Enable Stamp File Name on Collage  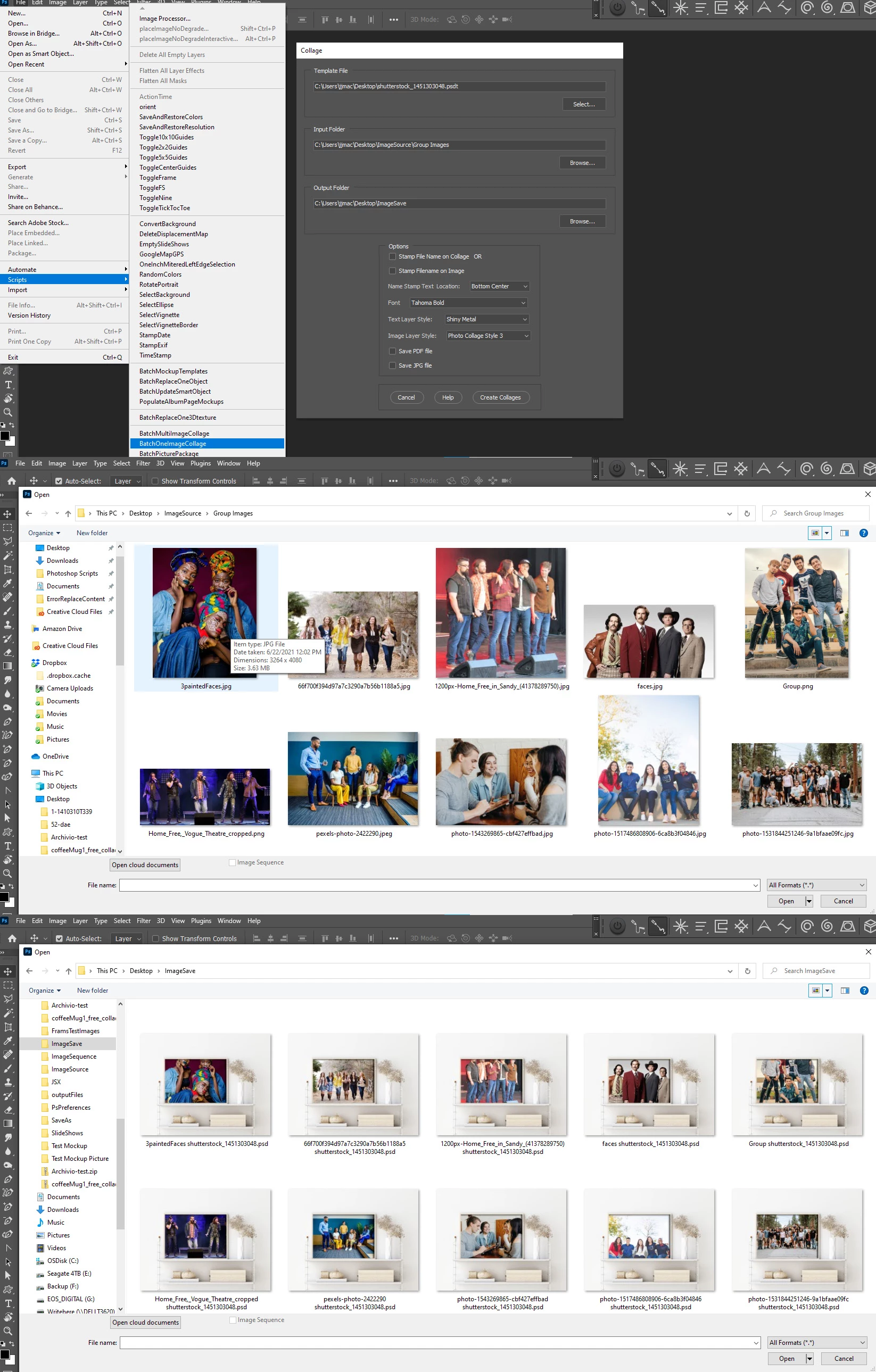(392, 256)
